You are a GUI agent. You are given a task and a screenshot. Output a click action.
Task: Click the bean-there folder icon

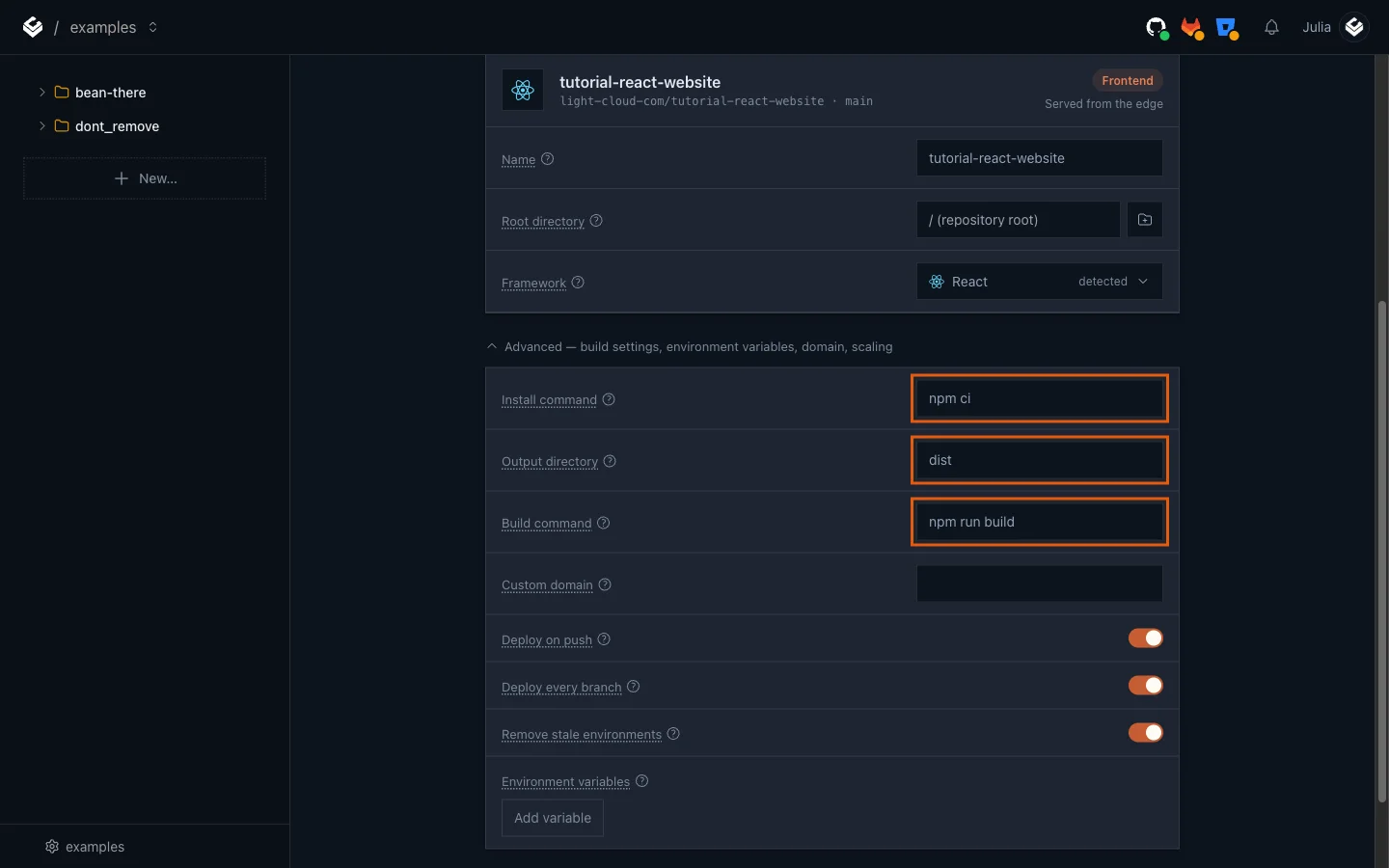(62, 93)
